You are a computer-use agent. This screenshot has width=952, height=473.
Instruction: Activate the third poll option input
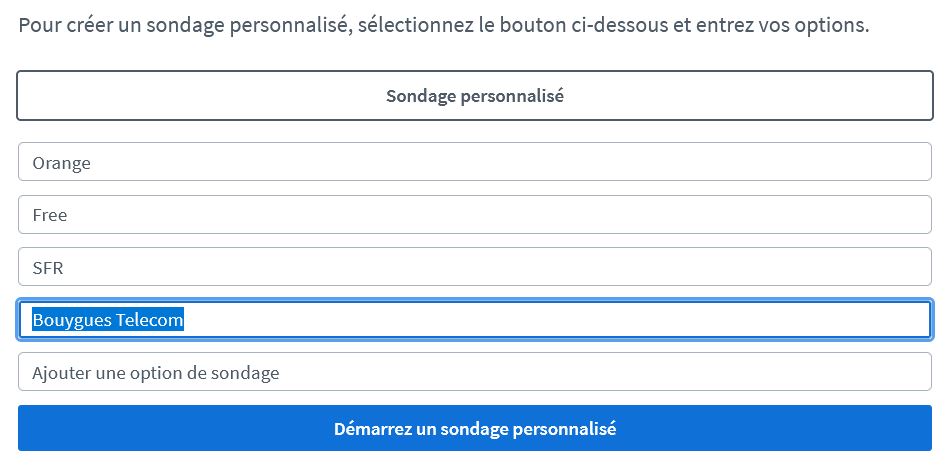pos(475,267)
